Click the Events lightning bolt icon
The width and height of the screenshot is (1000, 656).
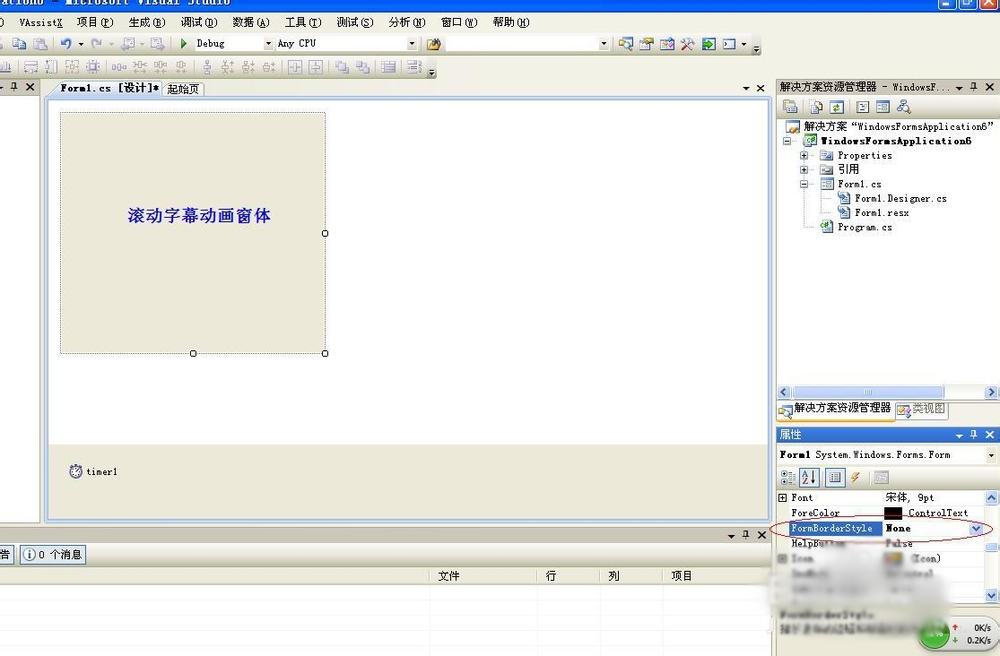pos(855,478)
